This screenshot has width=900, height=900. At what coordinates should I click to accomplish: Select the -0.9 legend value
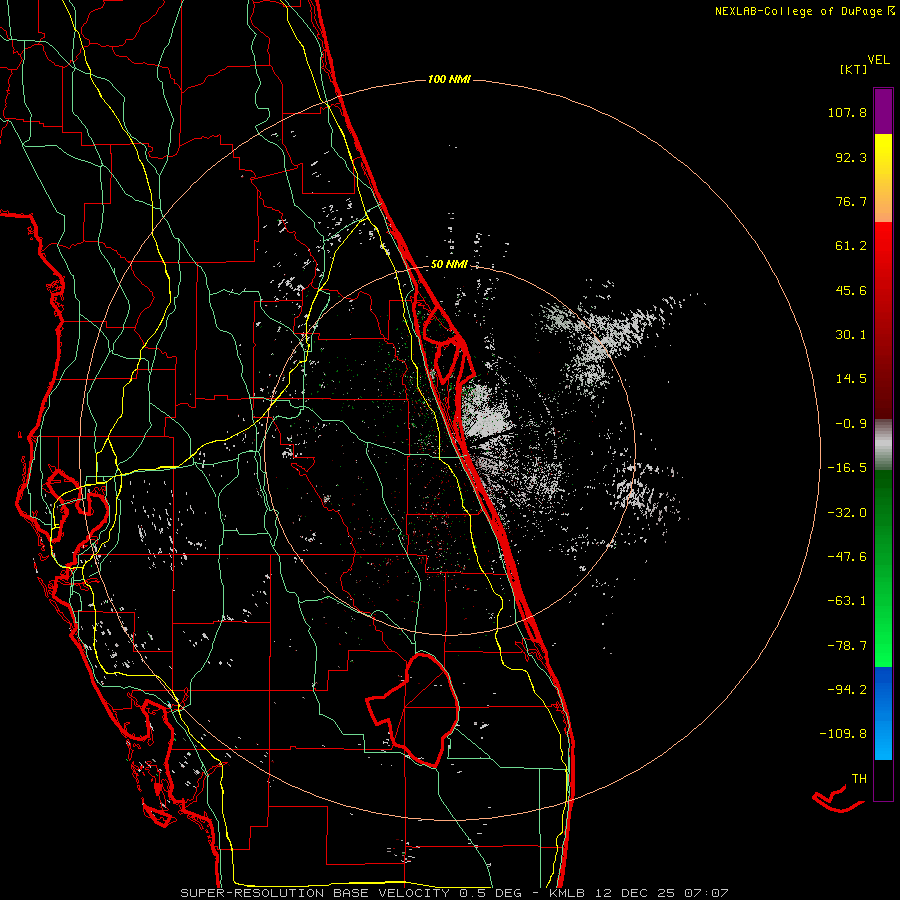851,424
